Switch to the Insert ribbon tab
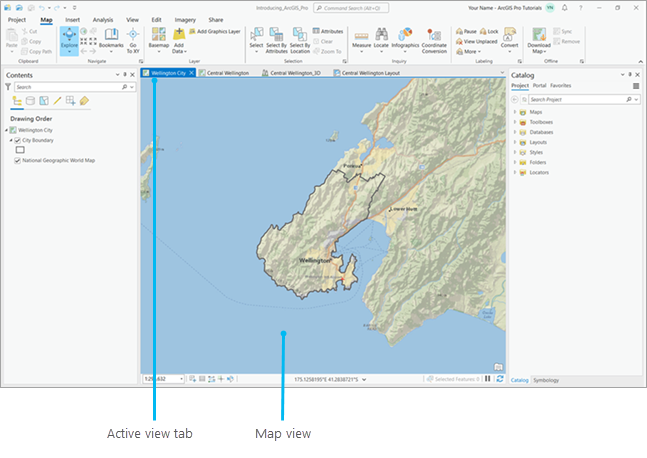Image resolution: width=647 pixels, height=458 pixels. 72,20
